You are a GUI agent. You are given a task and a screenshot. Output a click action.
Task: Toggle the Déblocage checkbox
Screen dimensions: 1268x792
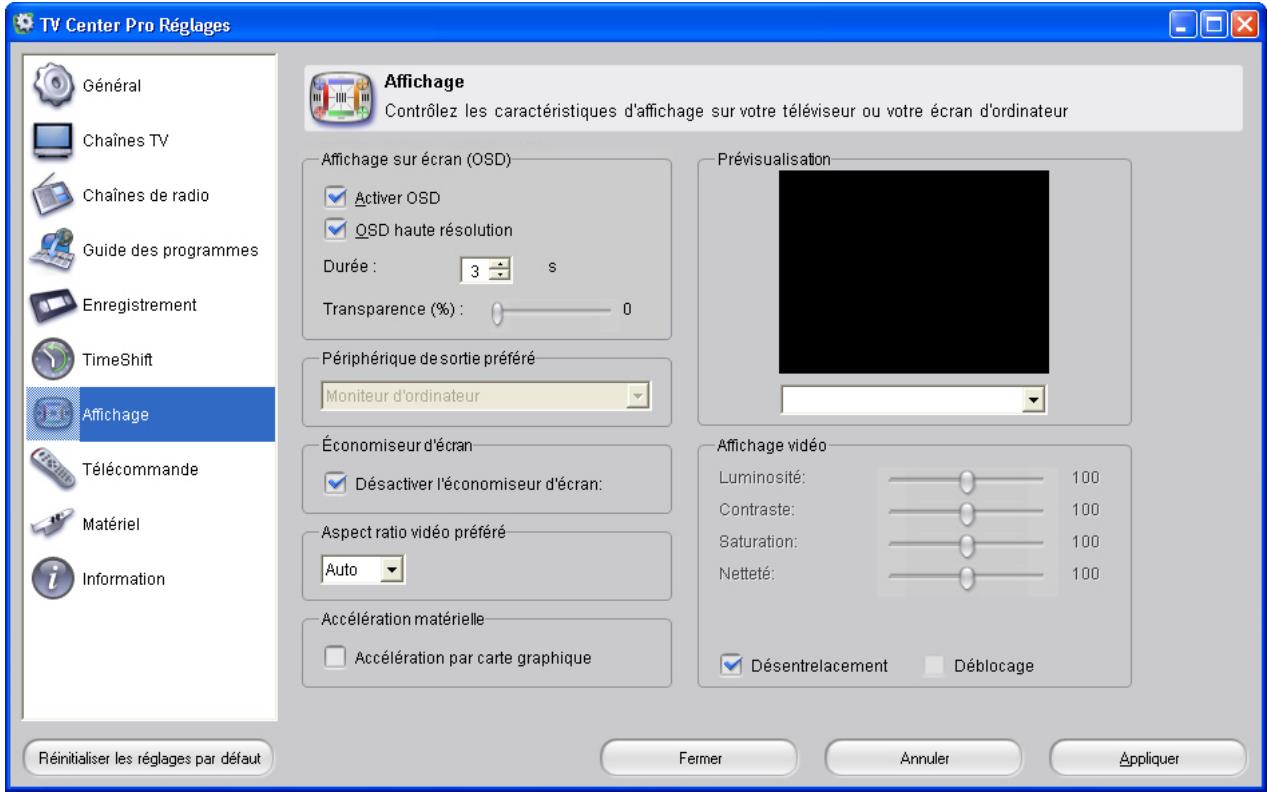[934, 665]
